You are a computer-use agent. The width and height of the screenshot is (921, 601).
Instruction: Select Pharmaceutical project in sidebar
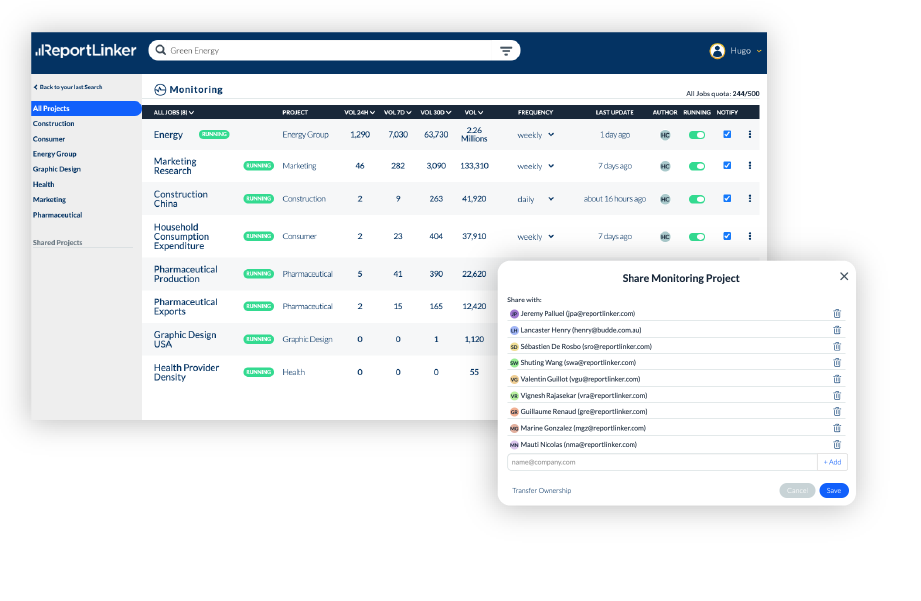pos(58,215)
